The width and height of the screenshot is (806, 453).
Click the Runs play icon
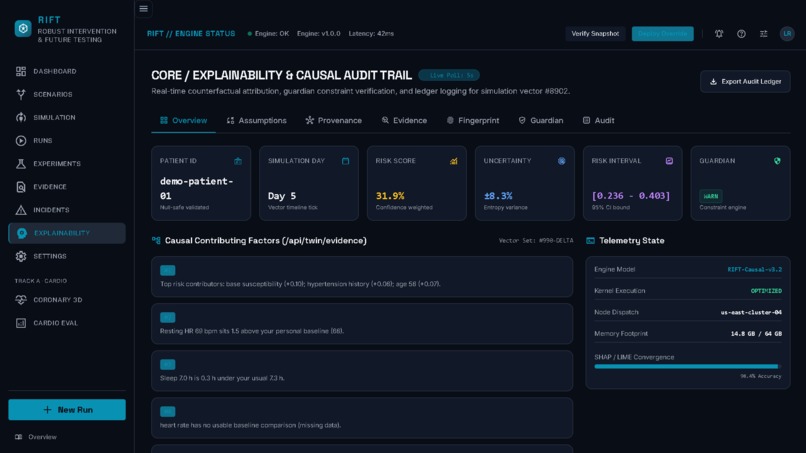(x=21, y=140)
